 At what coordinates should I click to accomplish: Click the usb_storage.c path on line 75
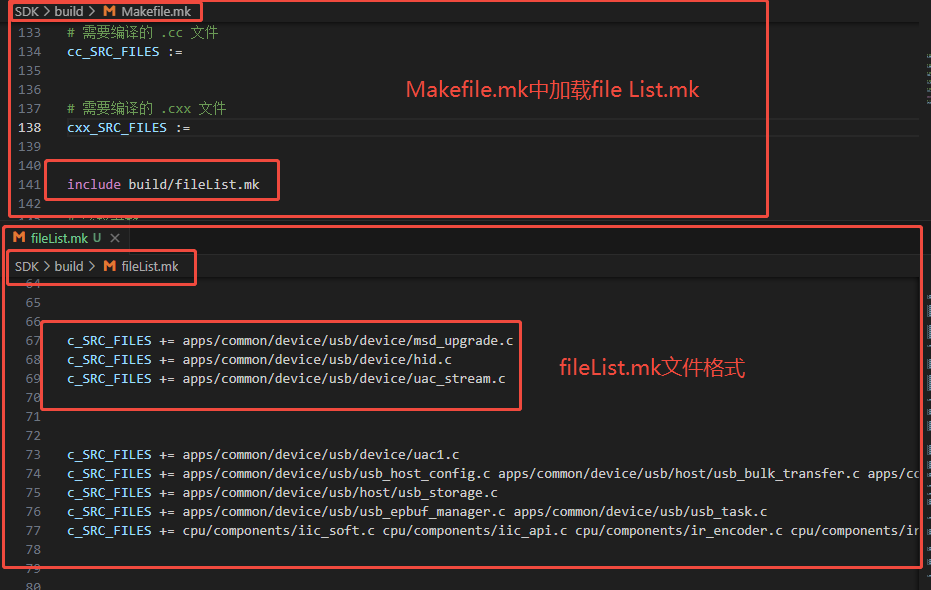(x=340, y=493)
